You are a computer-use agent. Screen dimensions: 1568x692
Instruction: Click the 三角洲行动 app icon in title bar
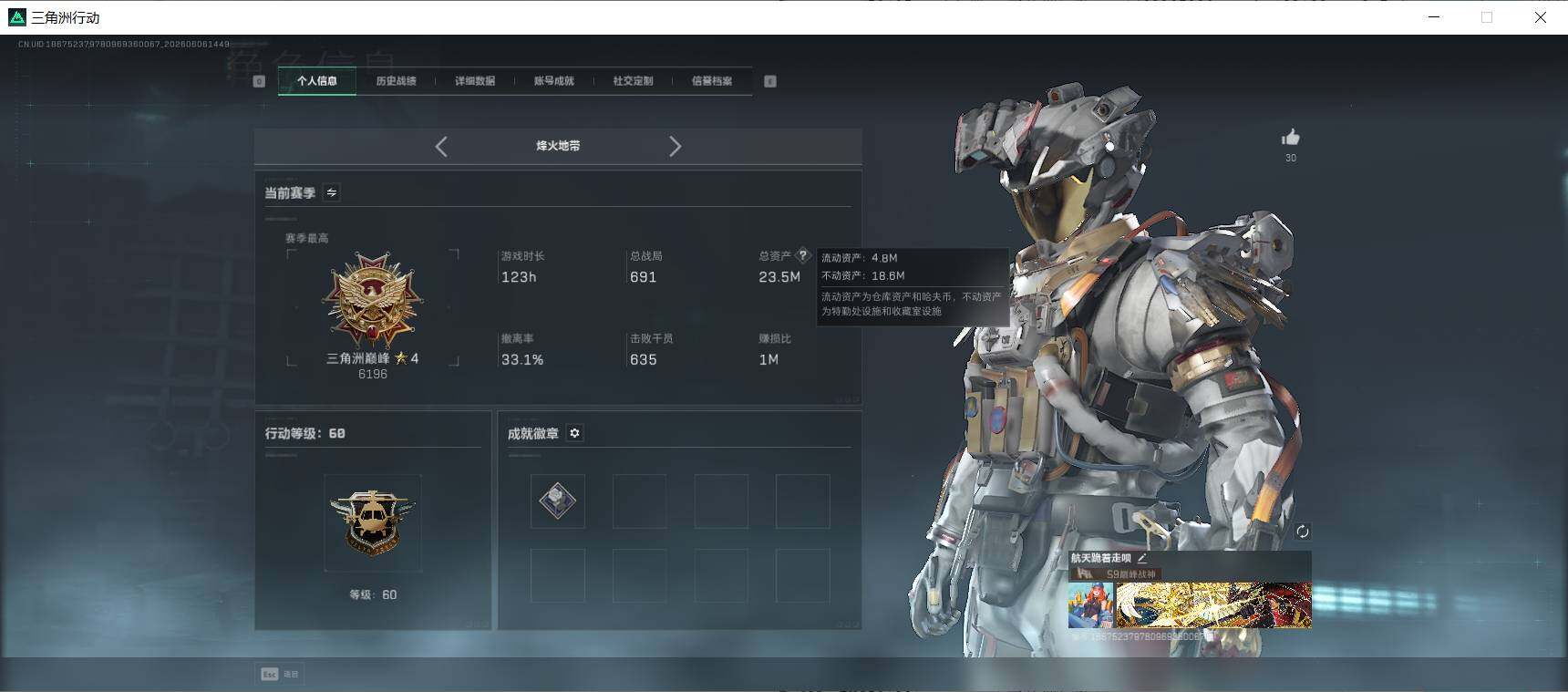(x=16, y=17)
